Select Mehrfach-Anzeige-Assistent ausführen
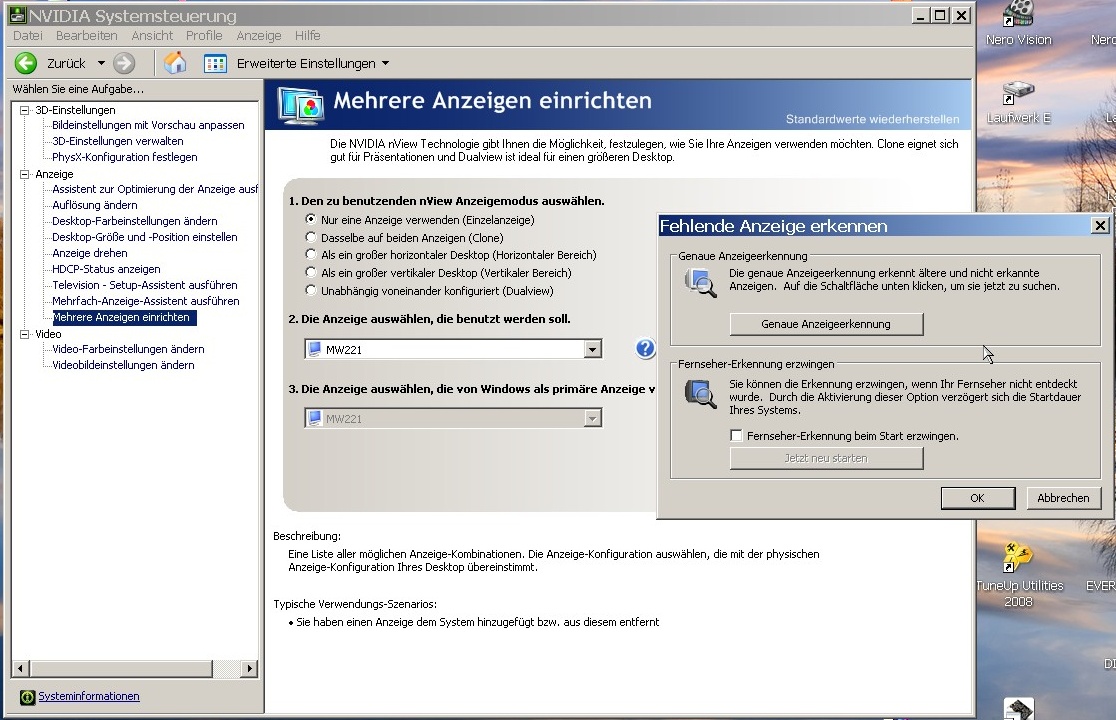The height and width of the screenshot is (720, 1116). pos(146,301)
